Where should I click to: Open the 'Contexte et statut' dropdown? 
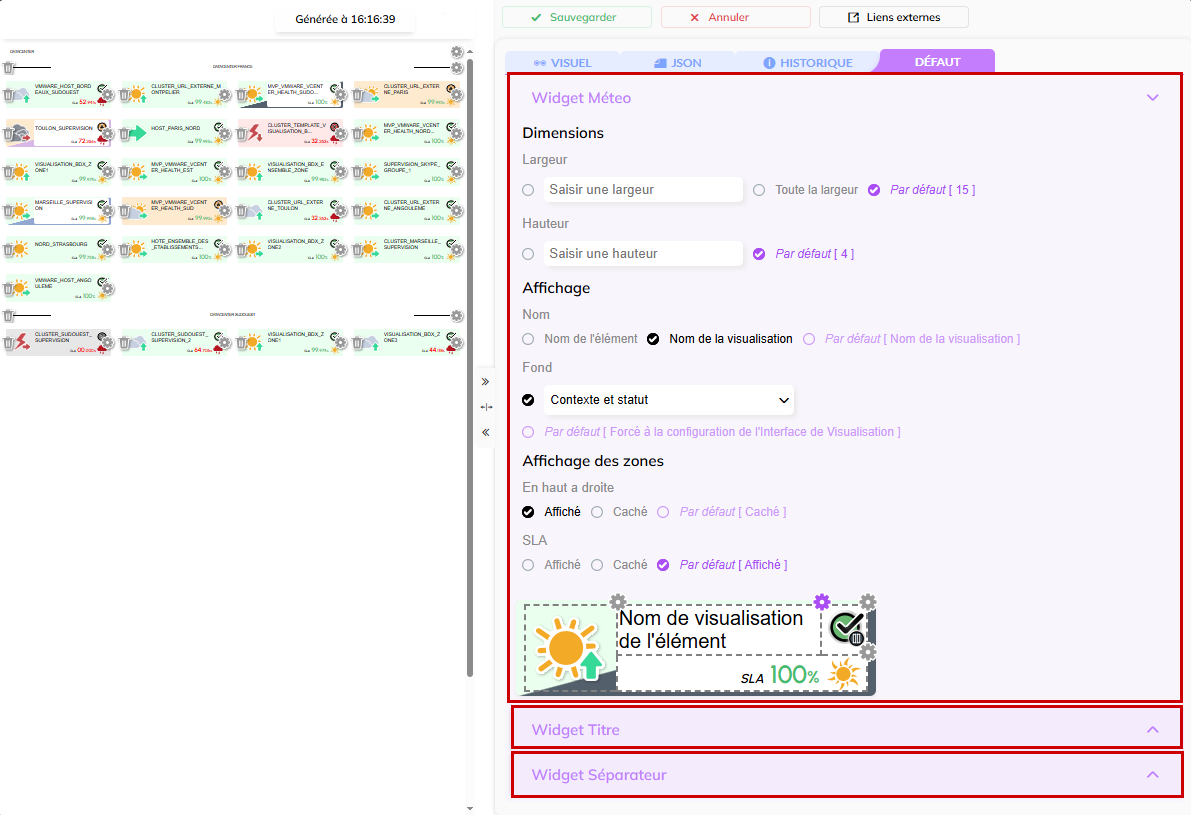click(668, 400)
